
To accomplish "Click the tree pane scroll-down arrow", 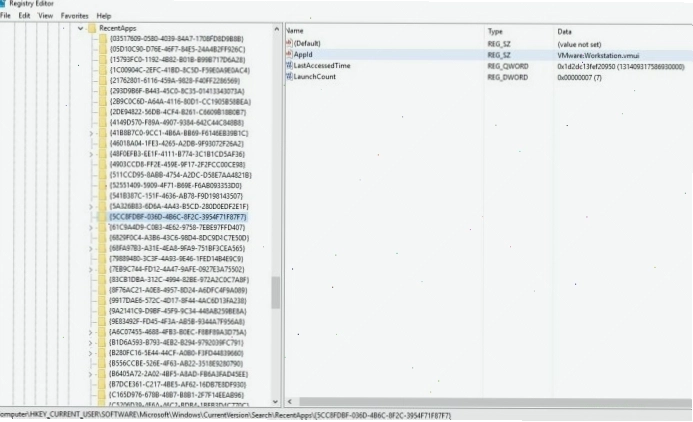I will click(x=277, y=402).
